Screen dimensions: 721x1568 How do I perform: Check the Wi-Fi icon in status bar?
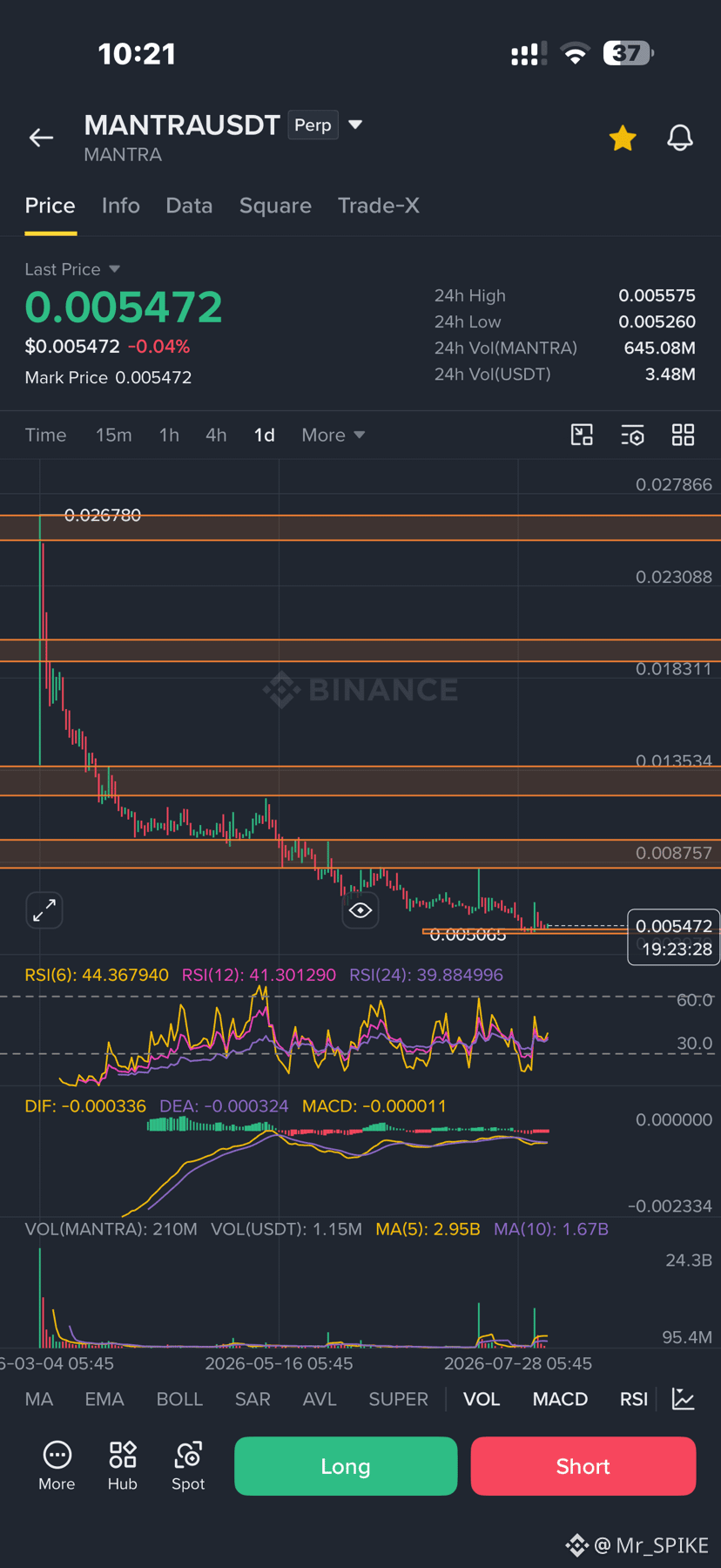coord(575,54)
